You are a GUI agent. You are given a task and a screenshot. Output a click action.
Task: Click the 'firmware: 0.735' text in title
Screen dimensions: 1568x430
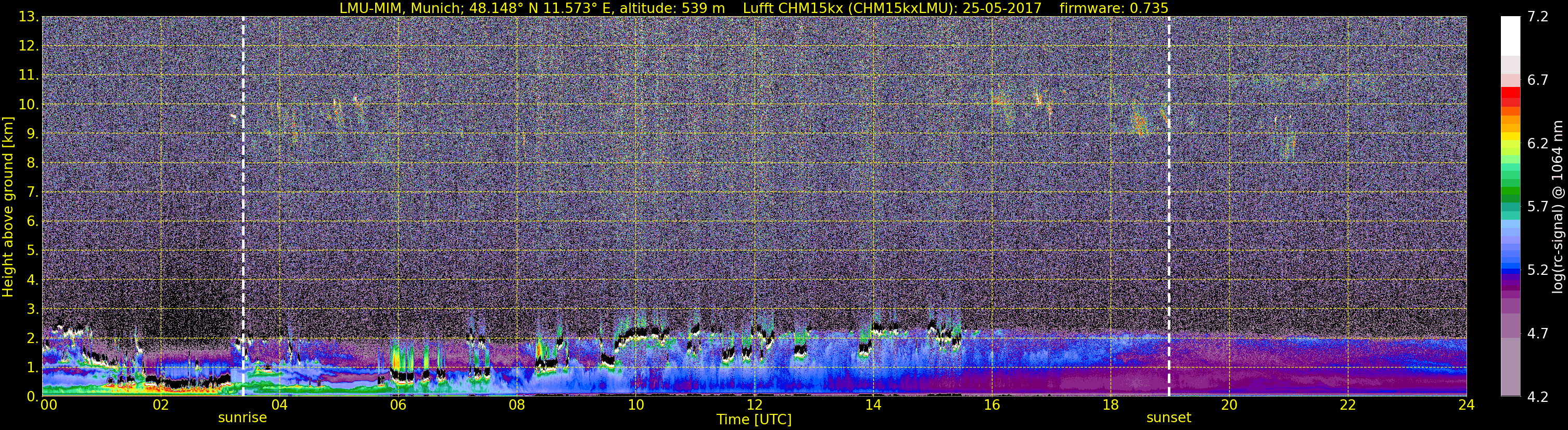coord(1114,8)
